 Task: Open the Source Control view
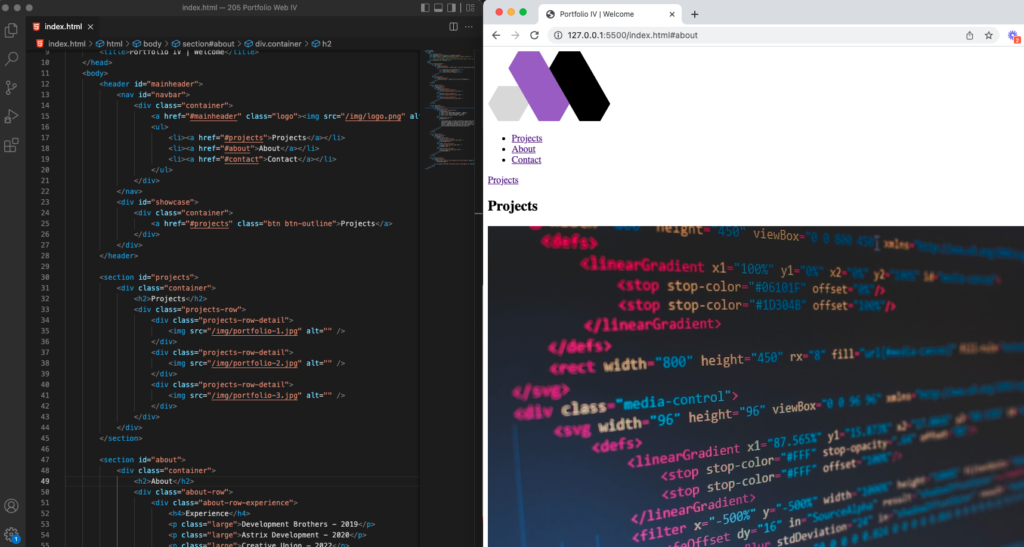click(11, 87)
